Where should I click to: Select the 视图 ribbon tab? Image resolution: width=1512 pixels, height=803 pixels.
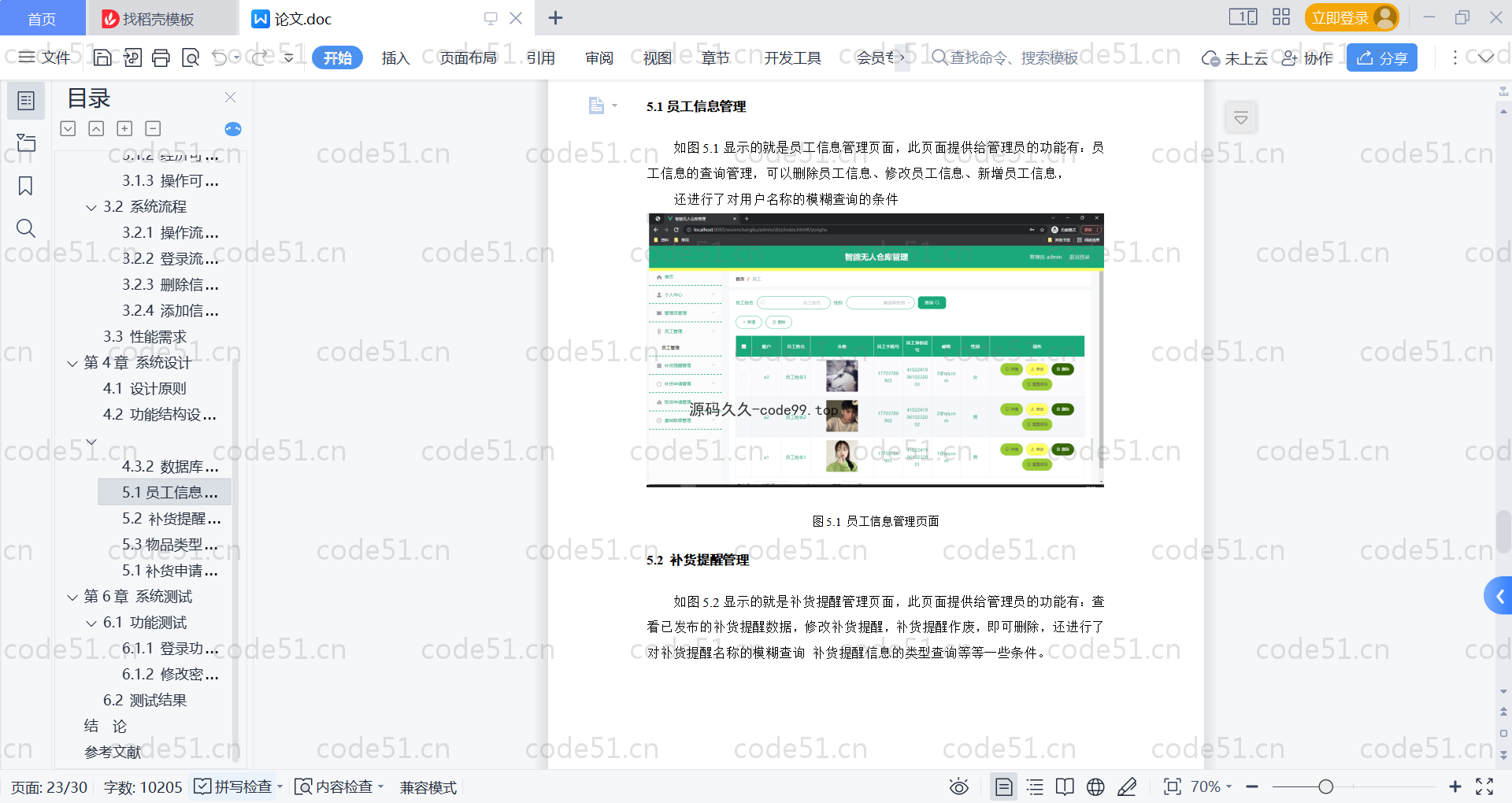click(658, 57)
